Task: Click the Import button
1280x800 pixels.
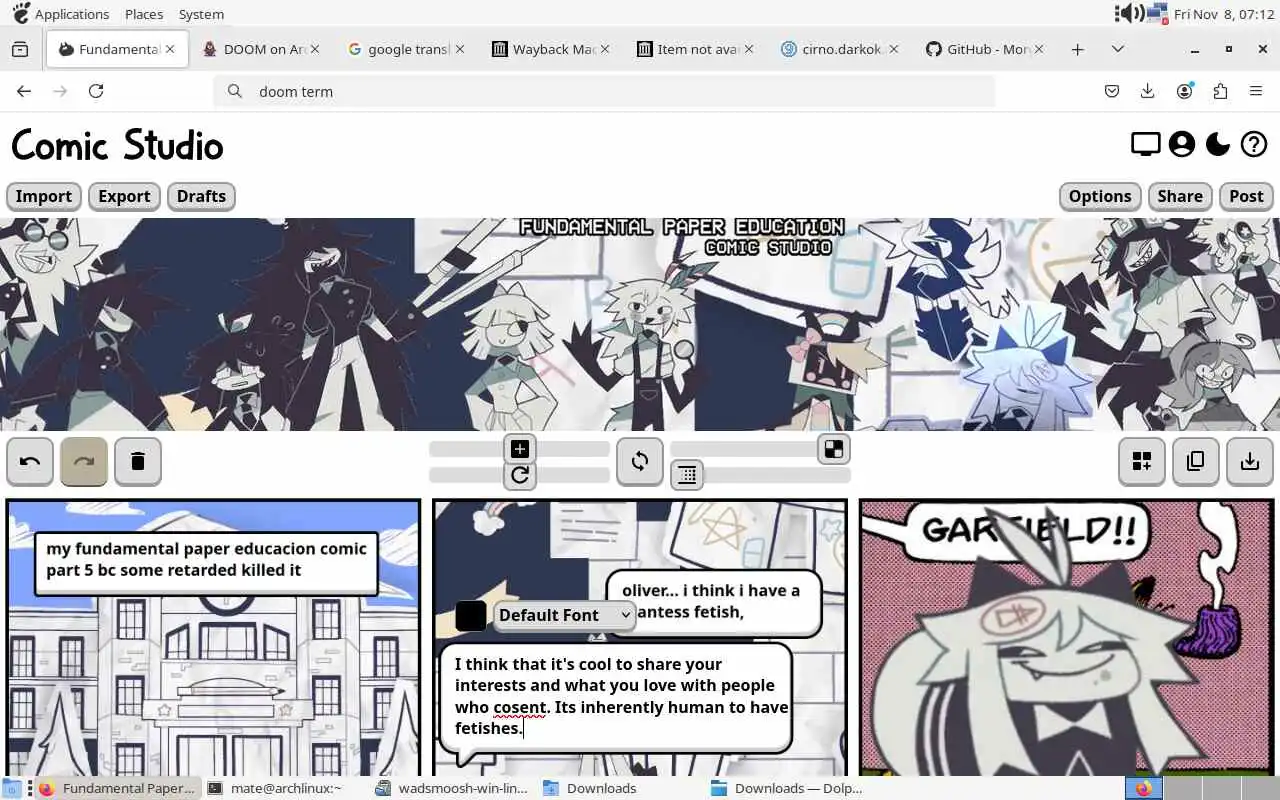Action: pos(44,196)
